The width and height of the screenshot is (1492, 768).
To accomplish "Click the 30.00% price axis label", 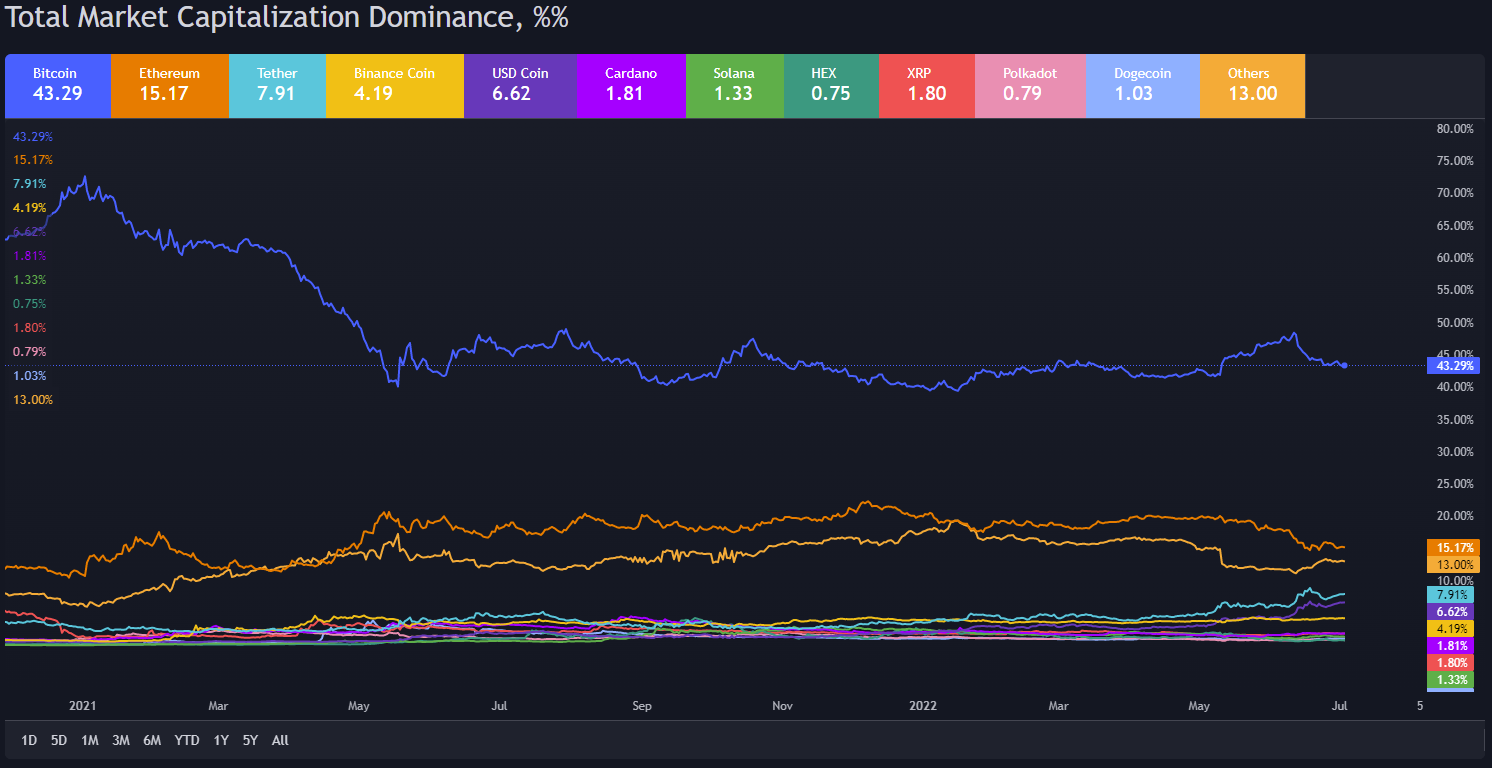I will [1455, 452].
